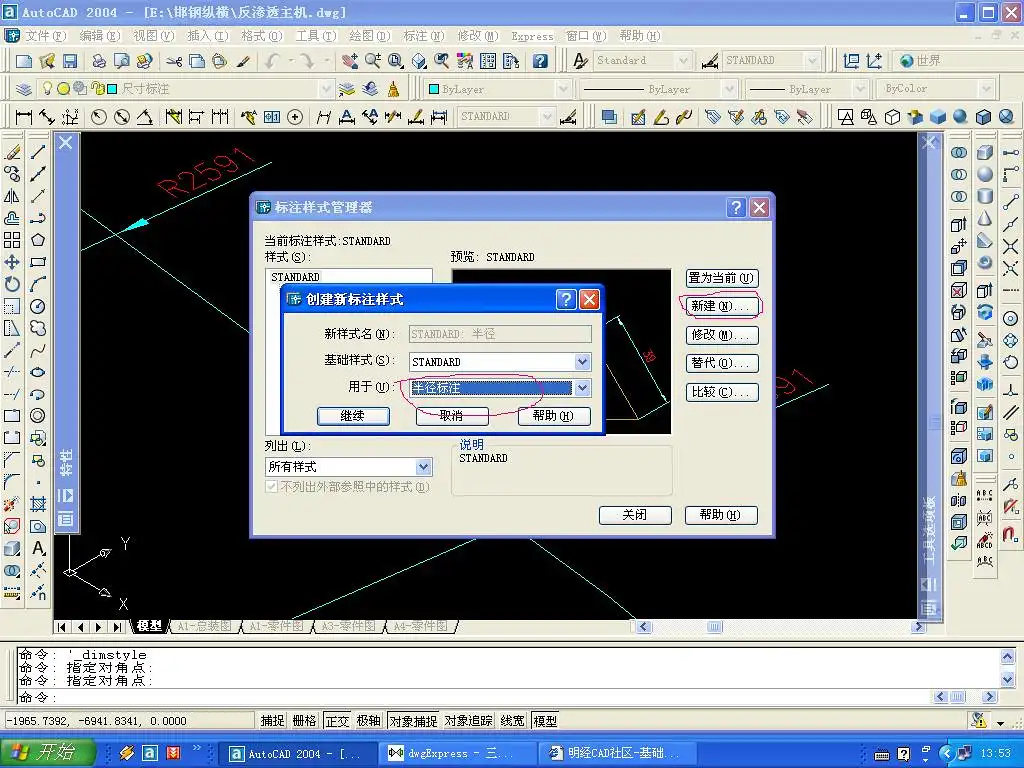The image size is (1024, 768).
Task: Select the Move modify tool
Action: tap(12, 263)
